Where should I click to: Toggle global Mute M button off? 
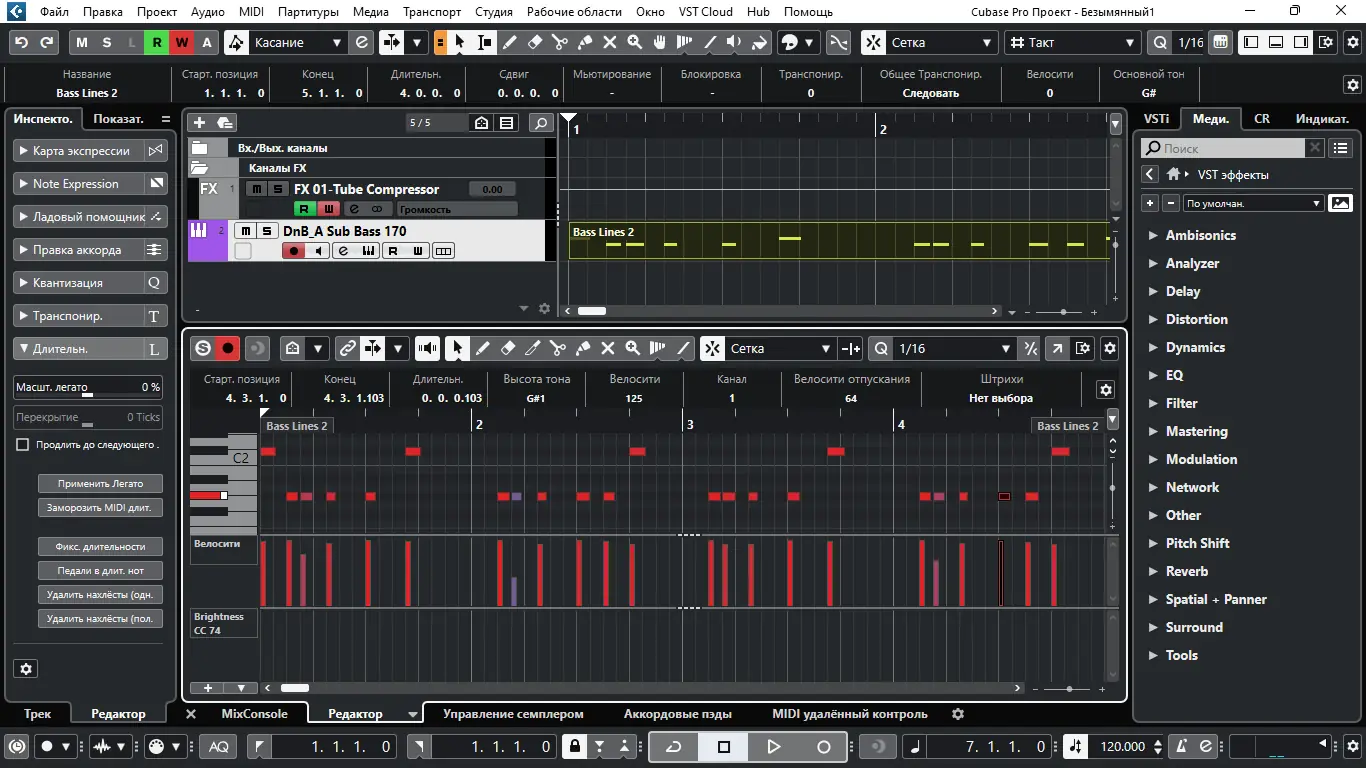click(x=82, y=43)
